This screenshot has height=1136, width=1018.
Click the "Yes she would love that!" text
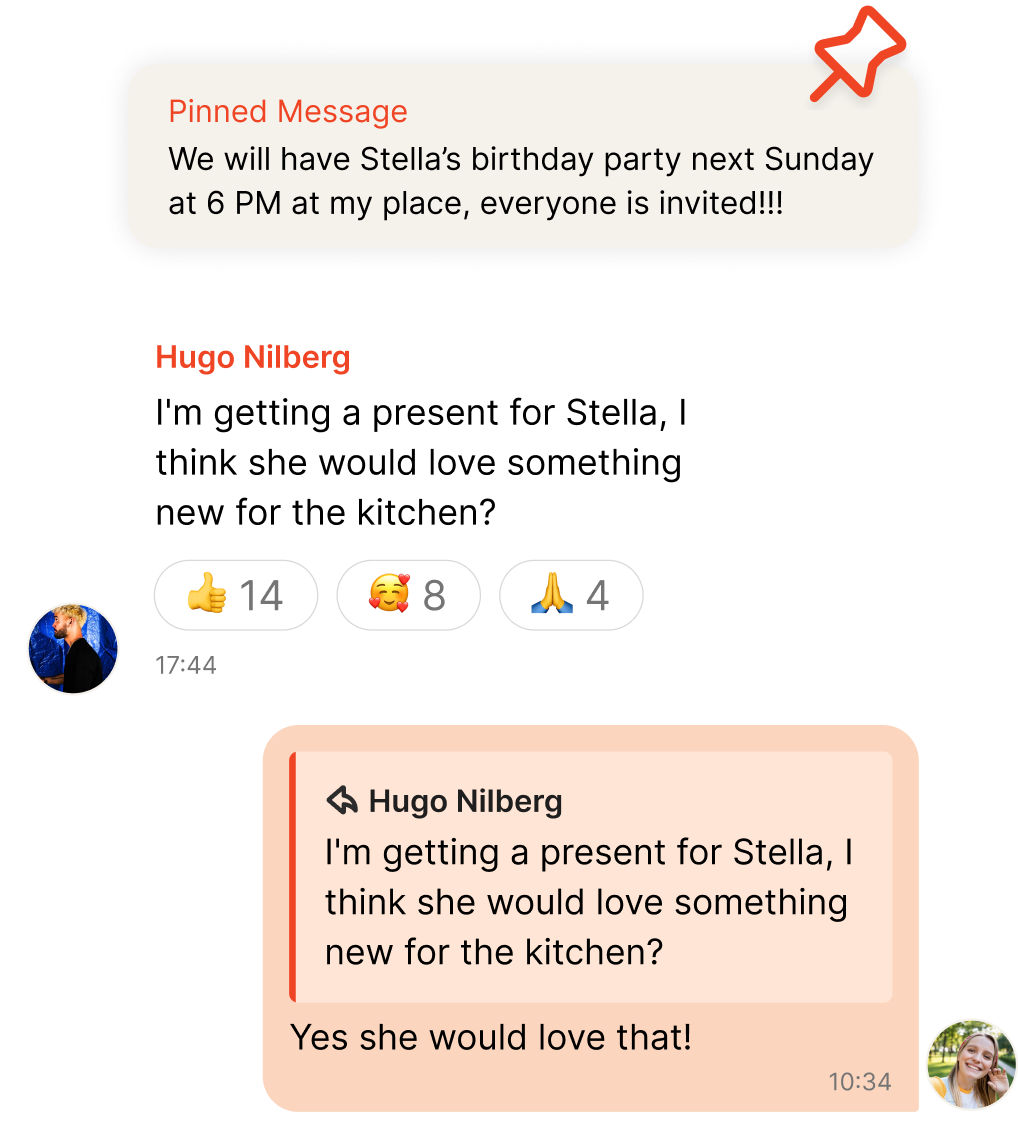(491, 1037)
